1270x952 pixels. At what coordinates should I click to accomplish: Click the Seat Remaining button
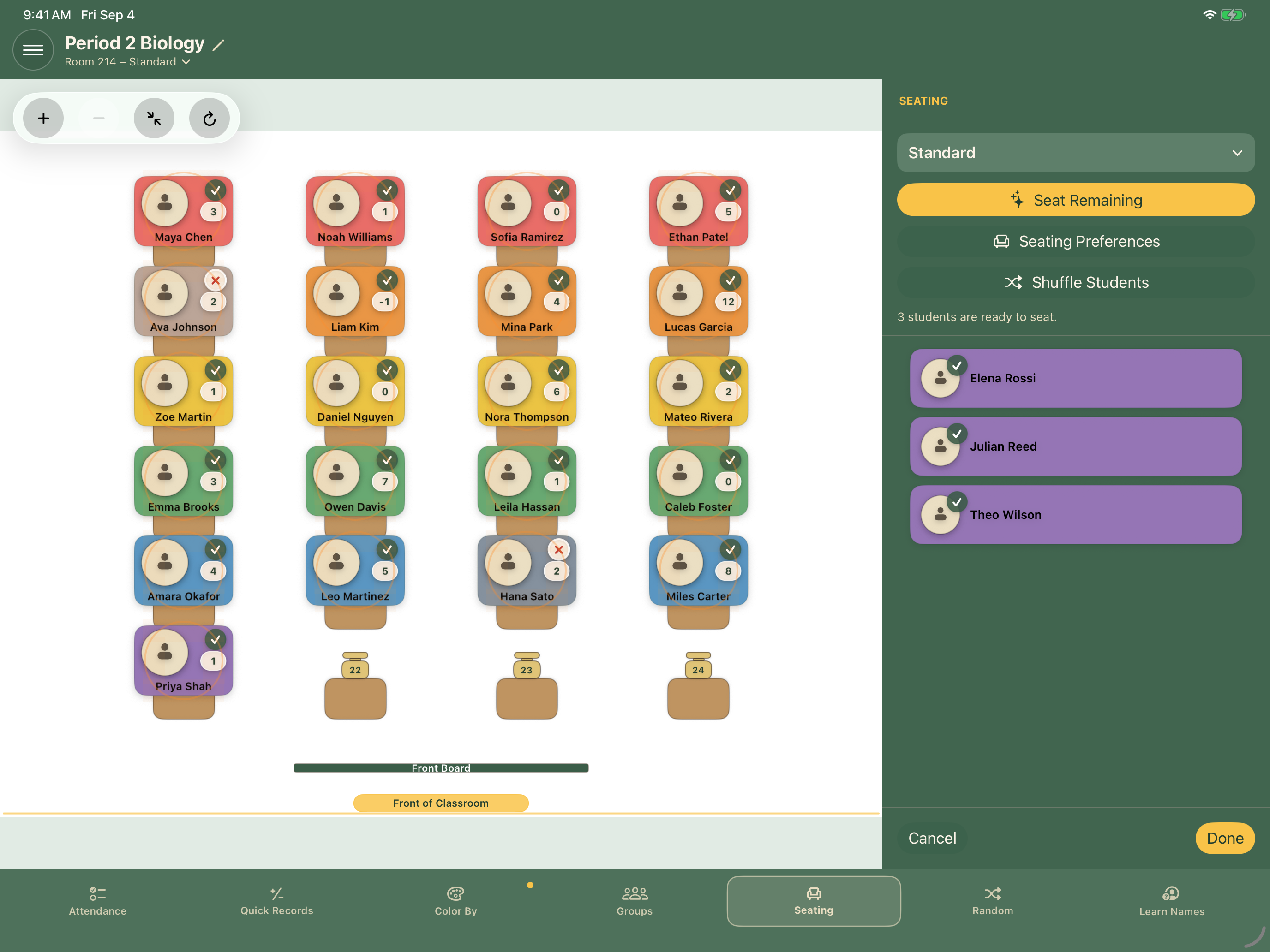(1075, 200)
